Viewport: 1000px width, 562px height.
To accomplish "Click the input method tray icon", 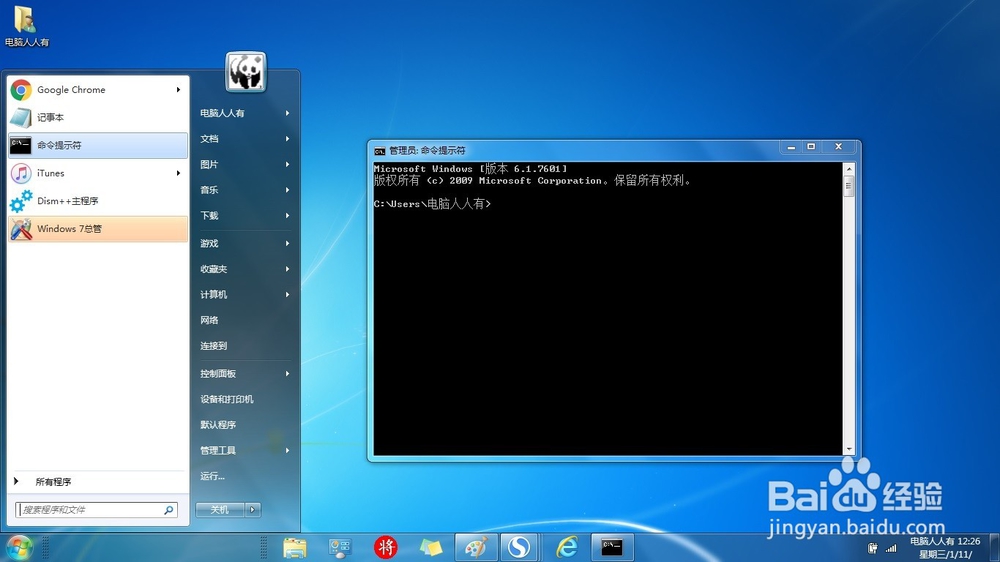I will [x=872, y=548].
